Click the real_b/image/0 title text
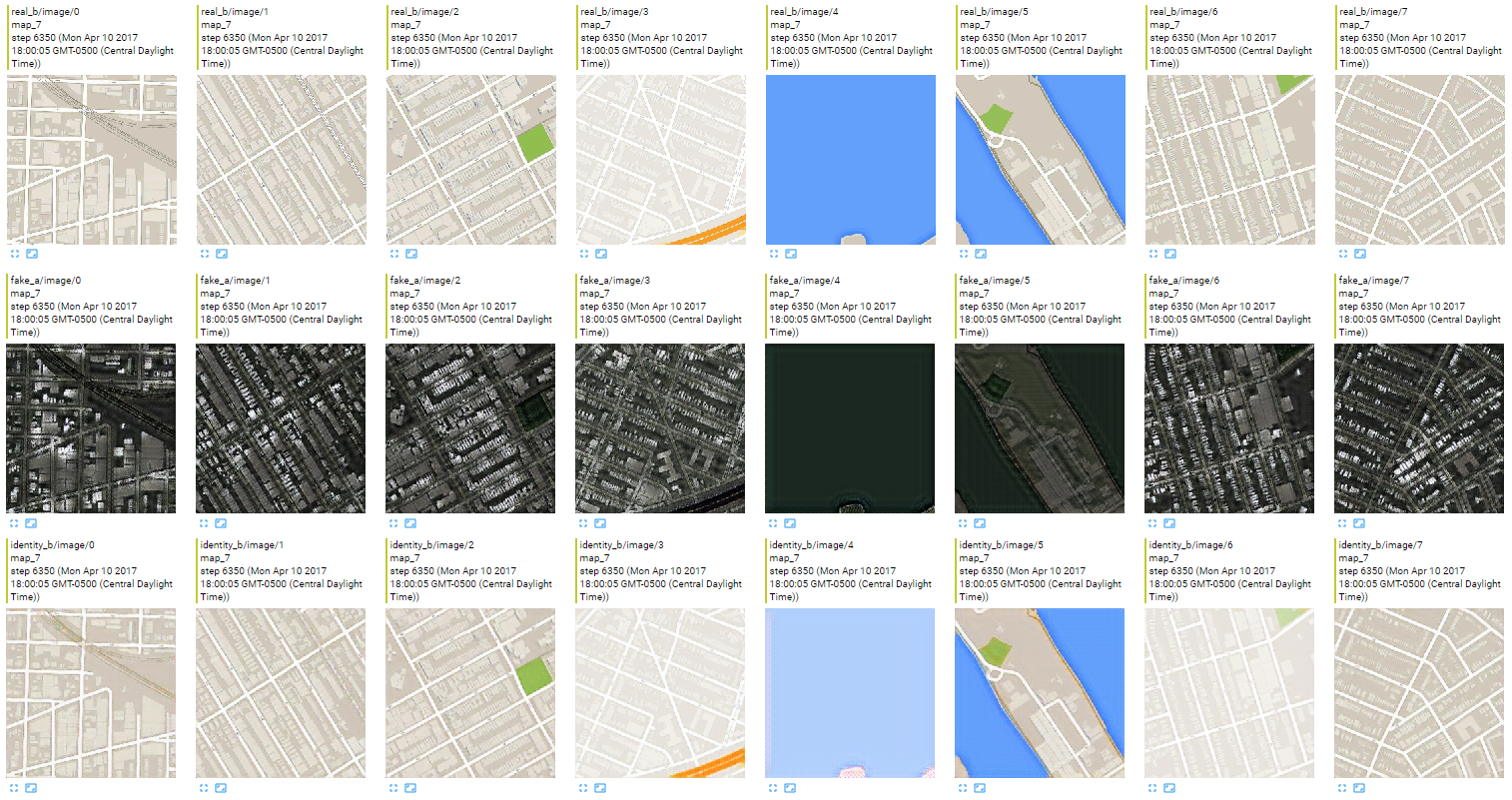The image size is (1512, 800). pos(46,12)
